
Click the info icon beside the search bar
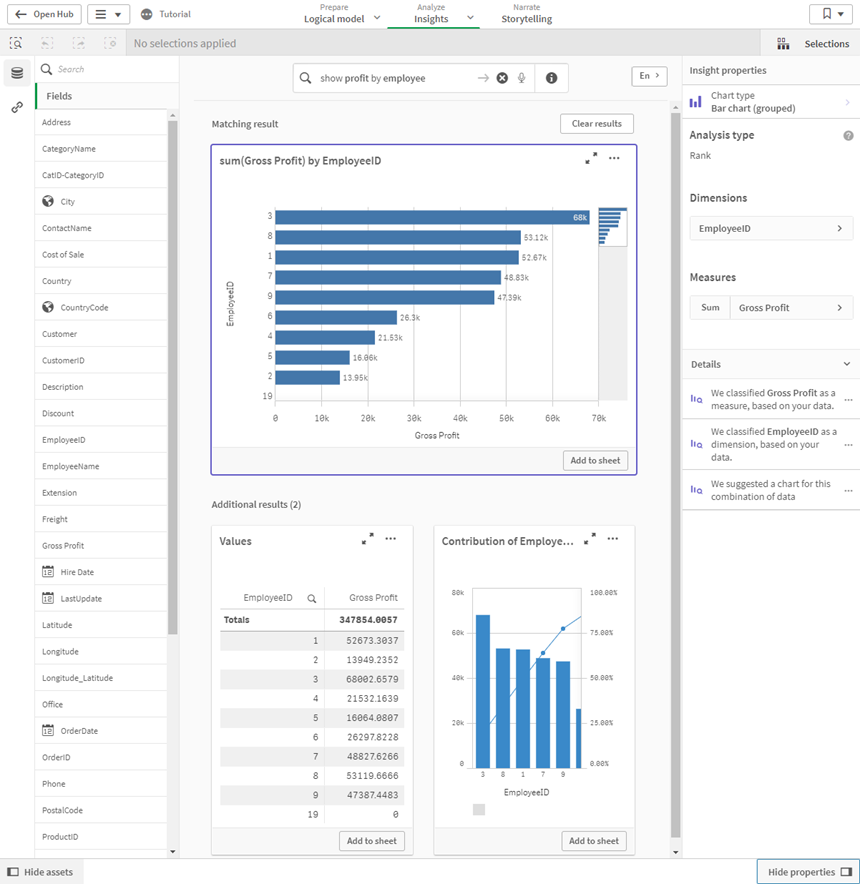(x=552, y=77)
